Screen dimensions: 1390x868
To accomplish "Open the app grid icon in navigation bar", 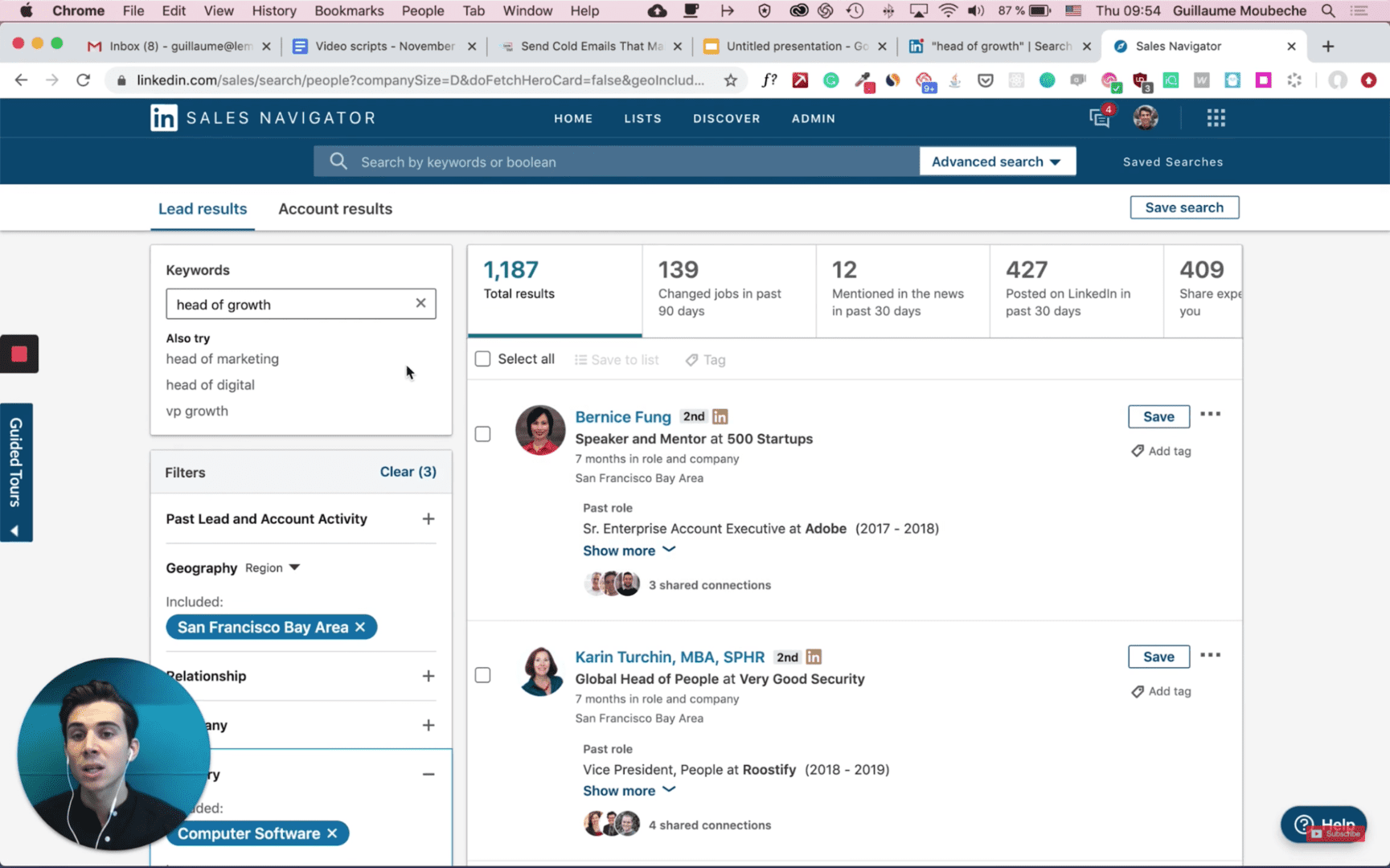I will tap(1216, 117).
